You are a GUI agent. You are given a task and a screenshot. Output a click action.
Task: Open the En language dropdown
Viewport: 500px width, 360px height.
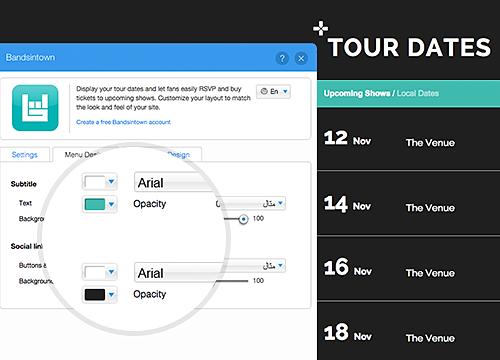(273, 91)
